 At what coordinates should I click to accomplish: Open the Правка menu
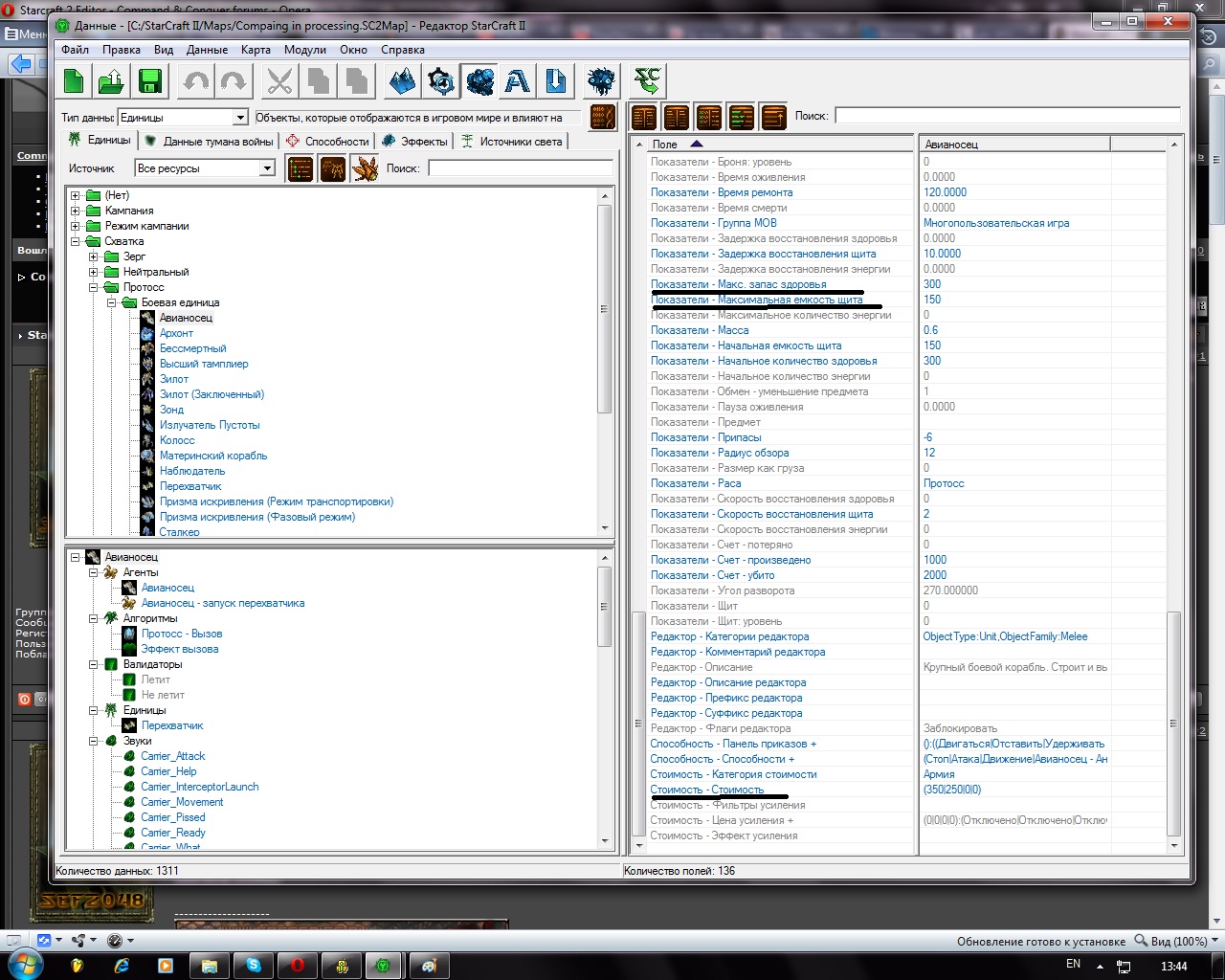[122, 50]
